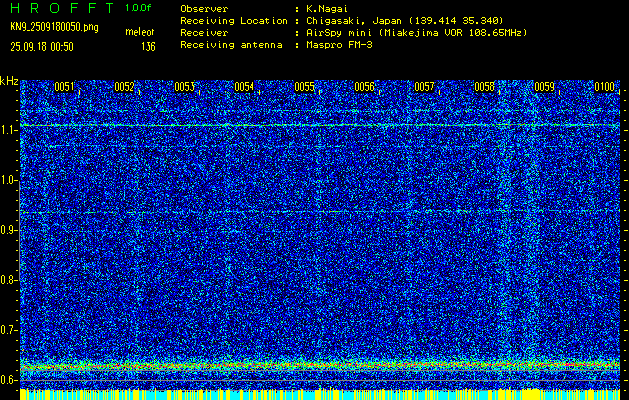Click the Receiving antenna label

click(x=231, y=45)
